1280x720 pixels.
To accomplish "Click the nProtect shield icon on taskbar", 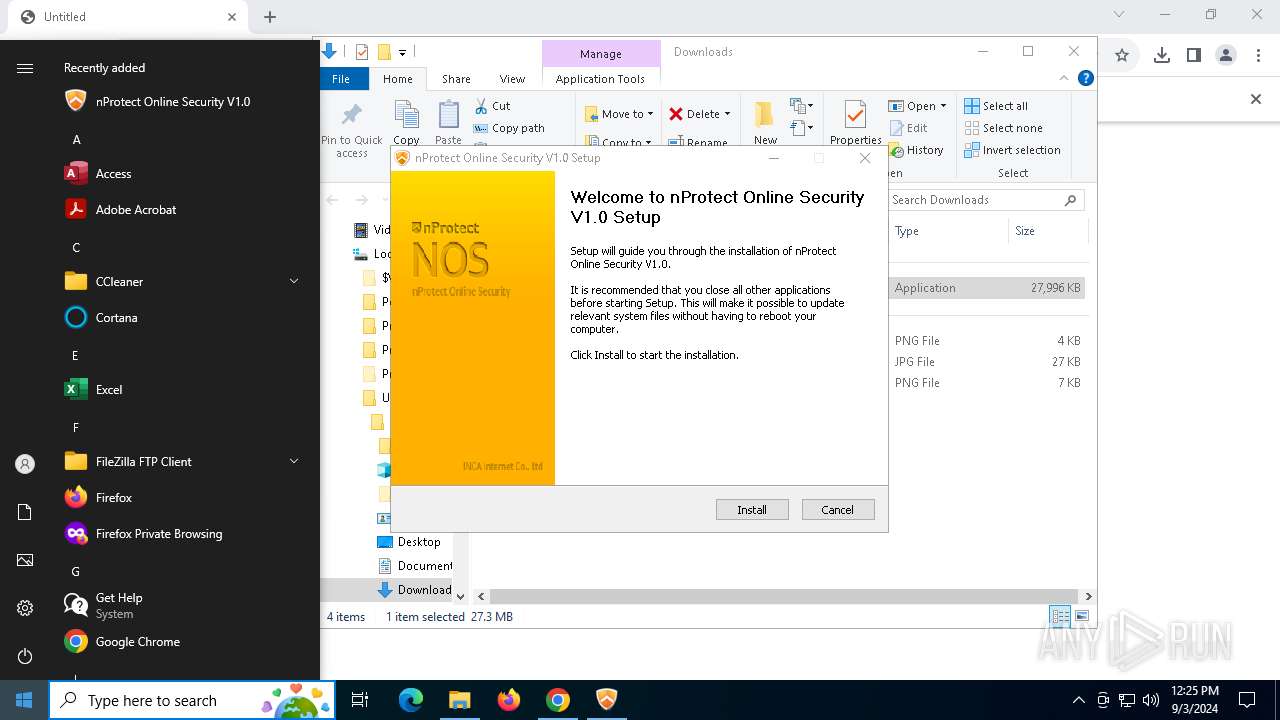I will [x=607, y=700].
